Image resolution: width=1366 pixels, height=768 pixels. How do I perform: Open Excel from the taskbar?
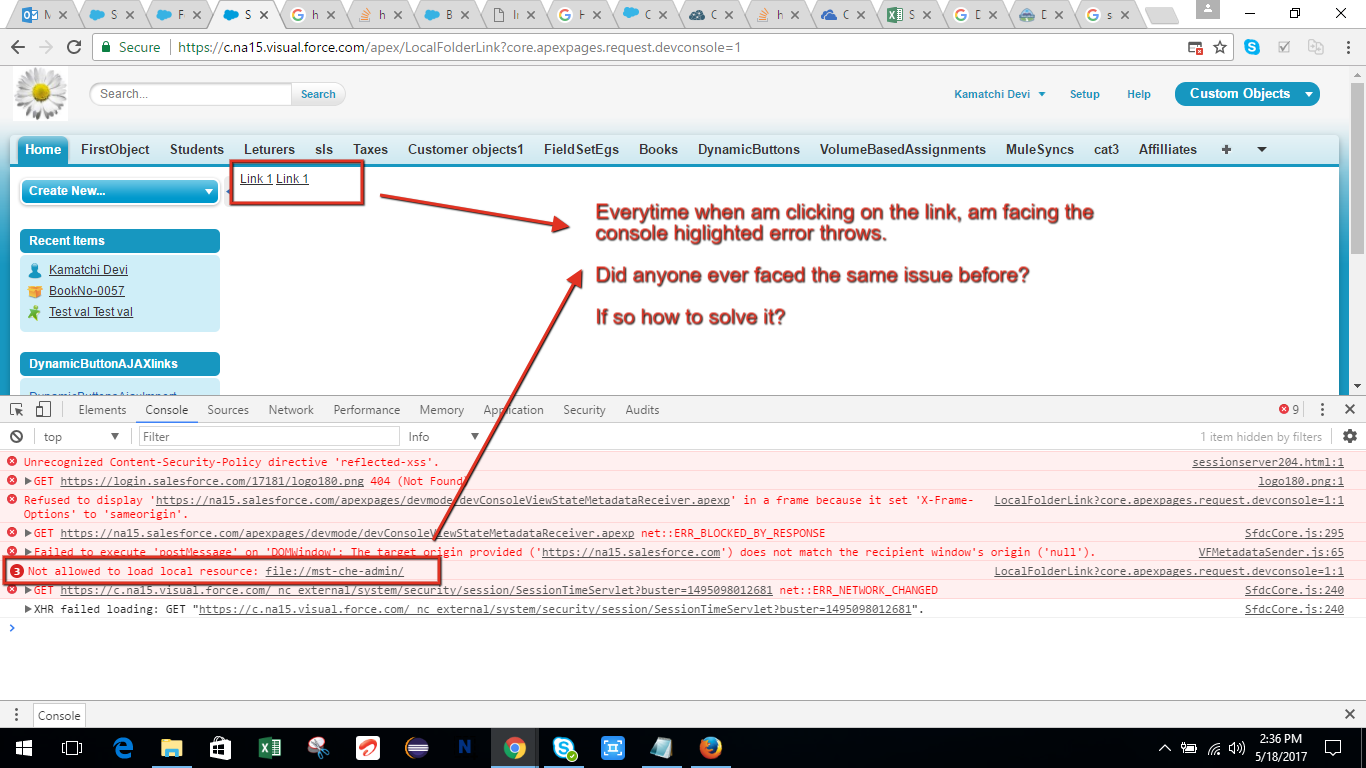[270, 747]
